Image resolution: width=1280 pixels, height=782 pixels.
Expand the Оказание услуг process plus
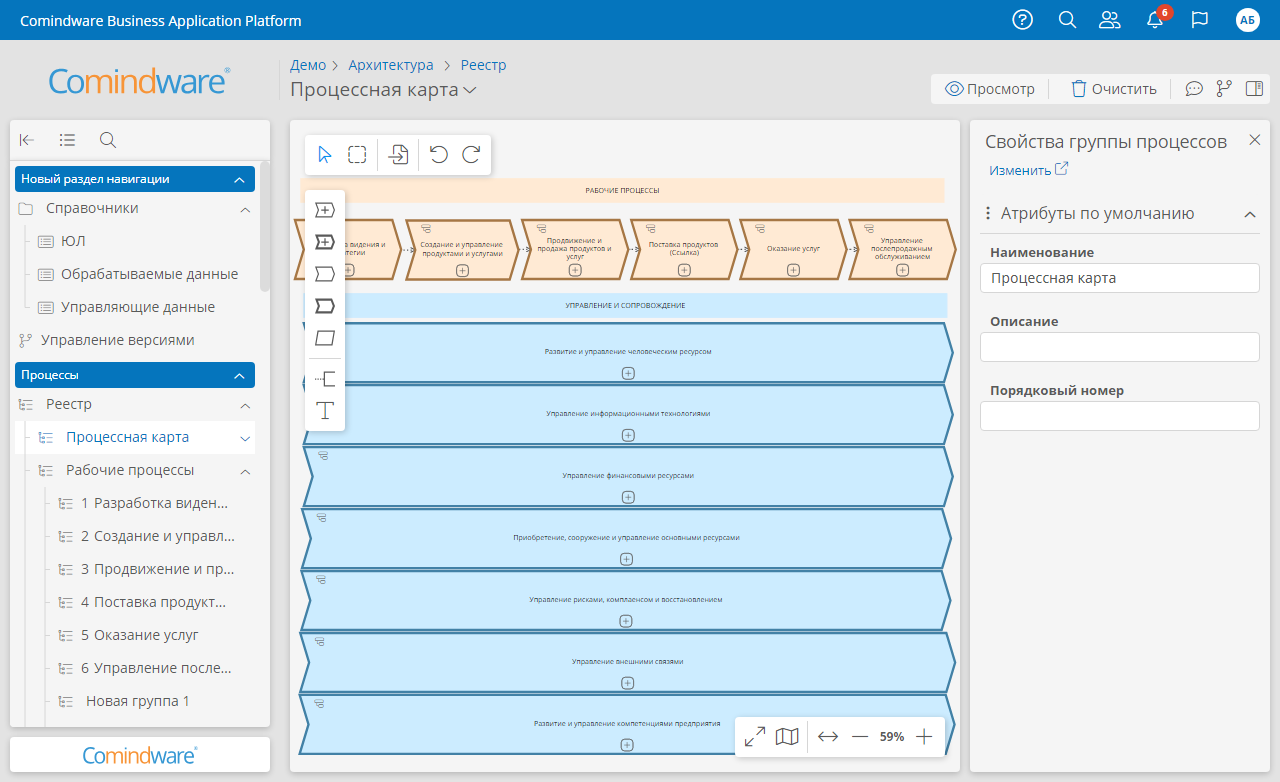tap(793, 270)
